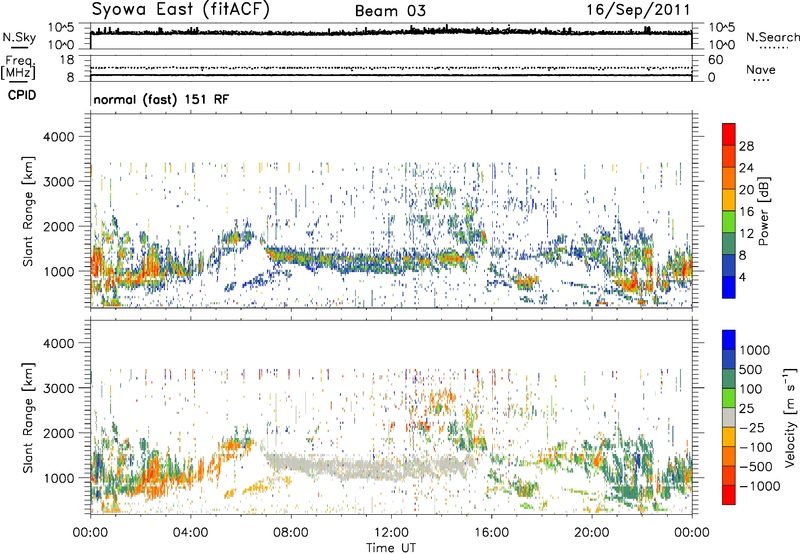This screenshot has height=554, width=800.
Task: Click 'Slant Range [km]' label of velocity panel
Action: (28, 417)
